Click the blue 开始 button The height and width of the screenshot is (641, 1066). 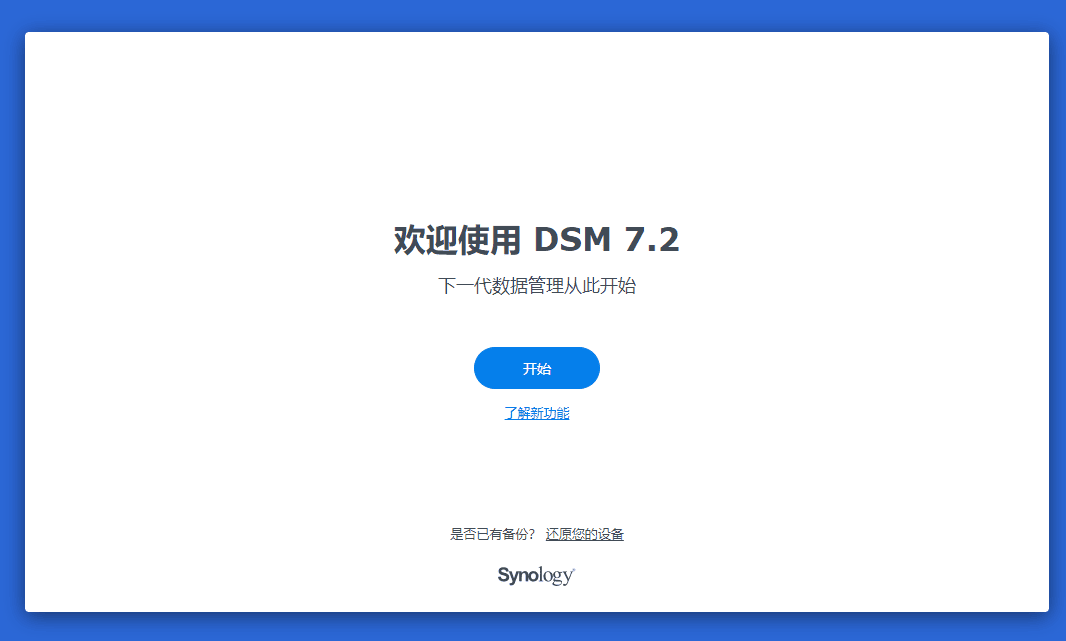click(x=536, y=368)
